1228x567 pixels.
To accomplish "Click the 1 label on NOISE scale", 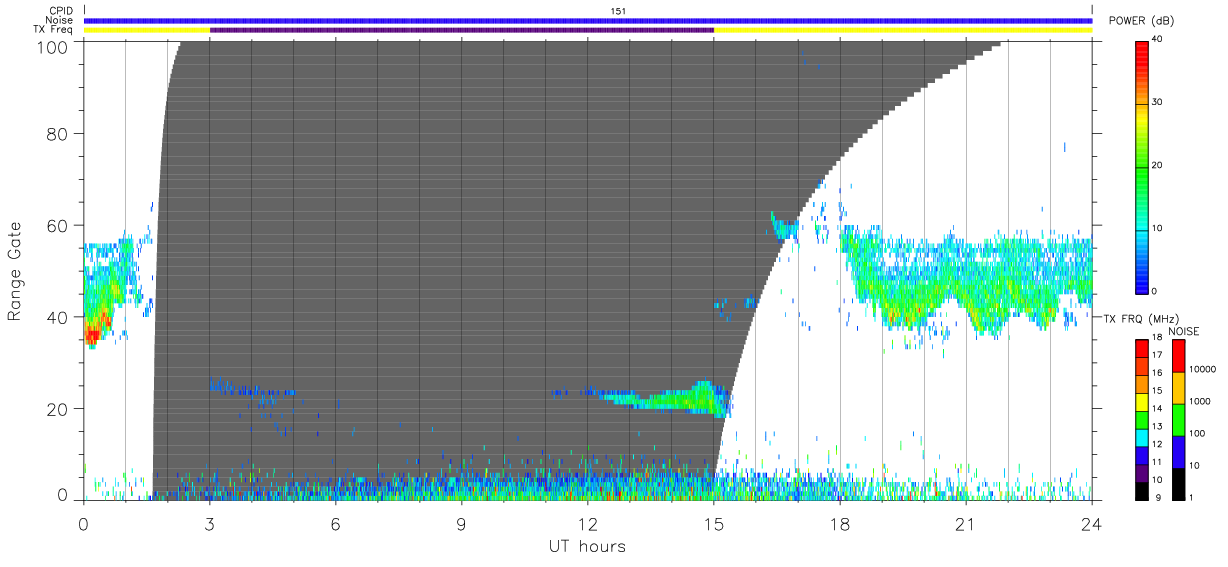I will [x=1189, y=497].
